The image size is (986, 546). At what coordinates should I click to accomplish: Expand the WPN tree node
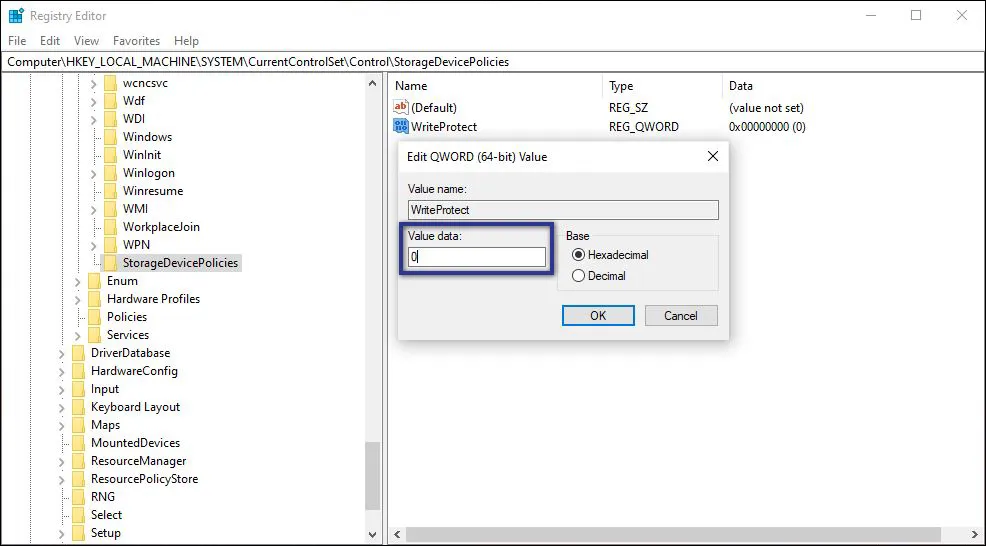click(94, 245)
